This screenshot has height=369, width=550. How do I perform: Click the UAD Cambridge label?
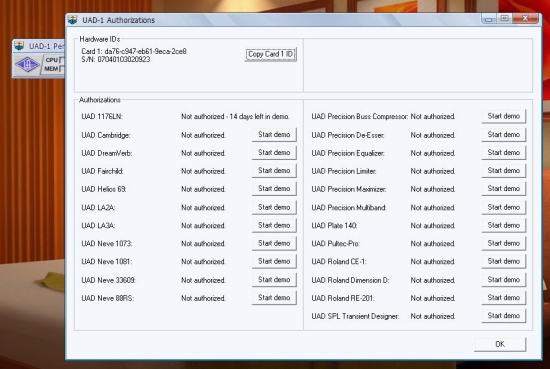pyautogui.click(x=106, y=135)
